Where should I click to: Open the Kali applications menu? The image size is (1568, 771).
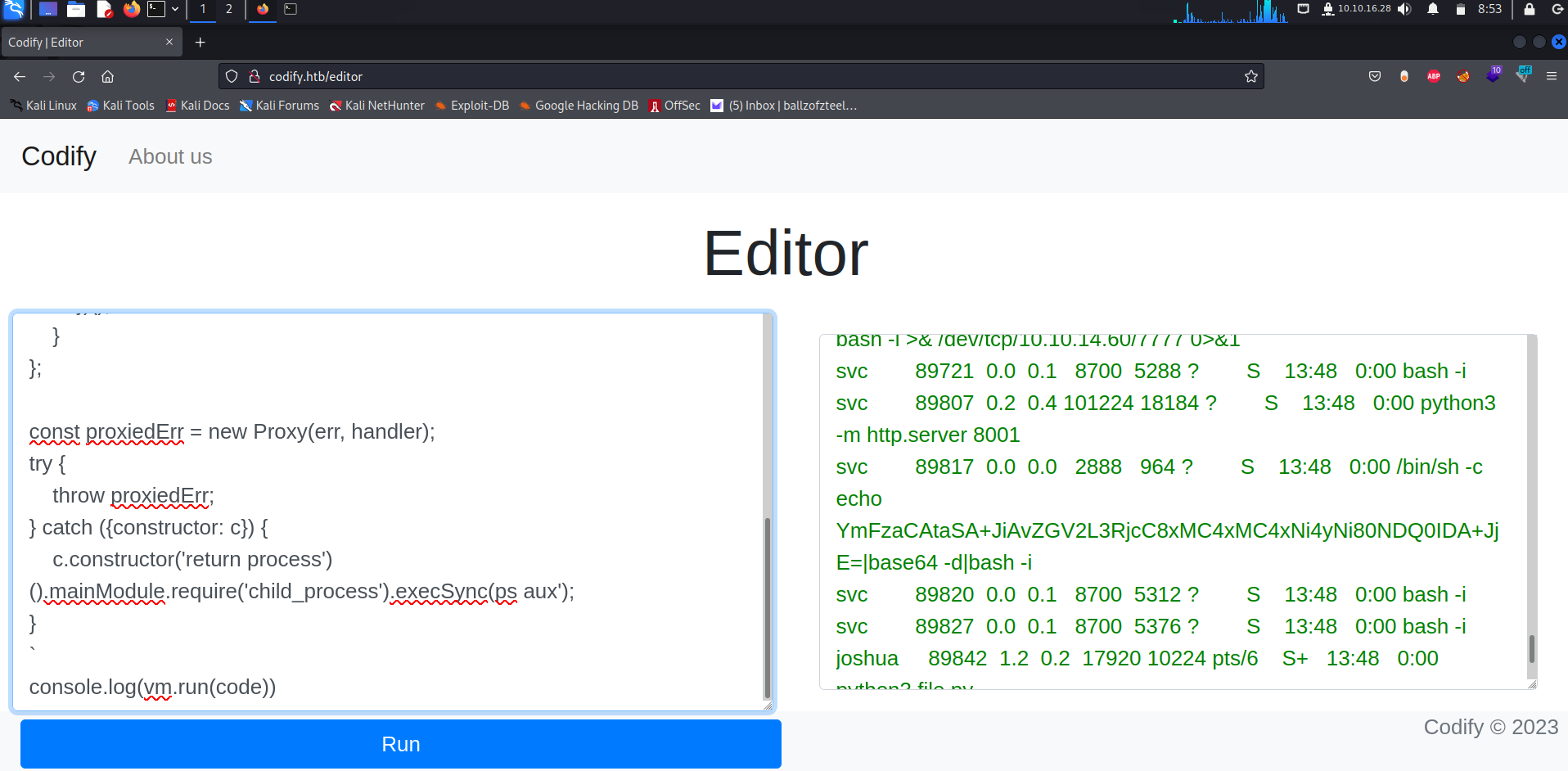14,9
